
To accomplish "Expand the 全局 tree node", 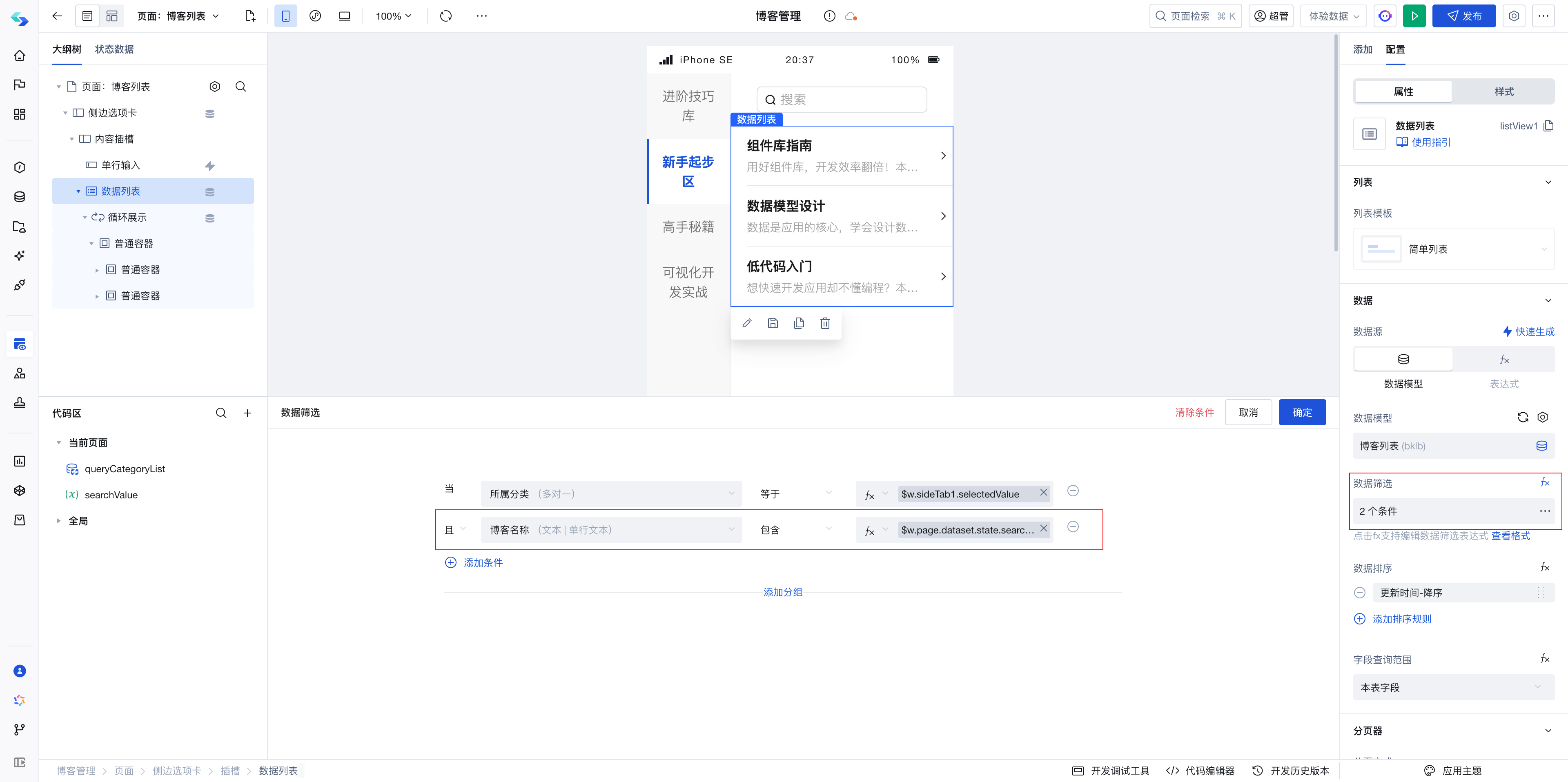I will click(58, 520).
